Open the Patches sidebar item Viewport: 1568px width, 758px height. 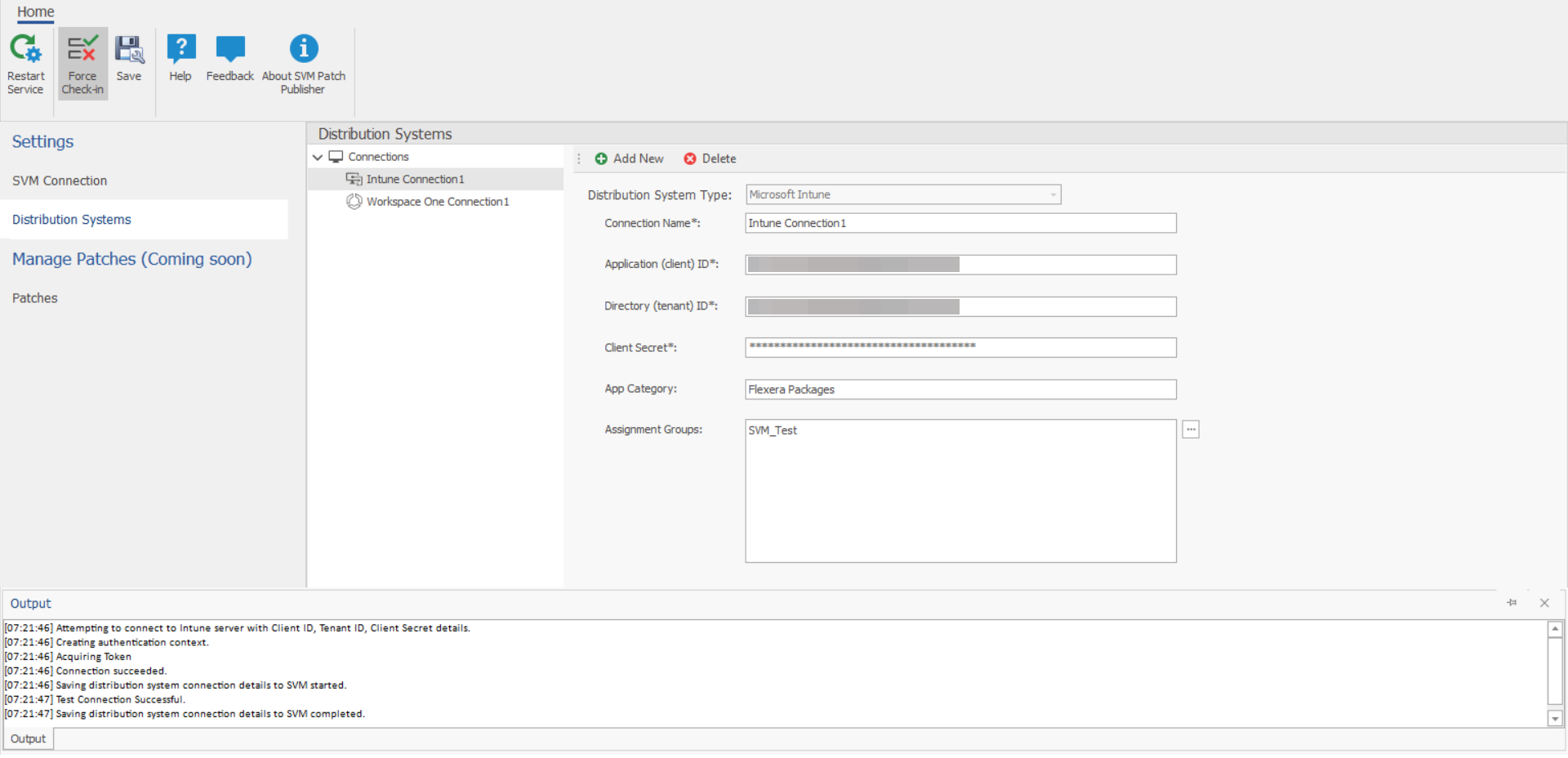coord(35,298)
